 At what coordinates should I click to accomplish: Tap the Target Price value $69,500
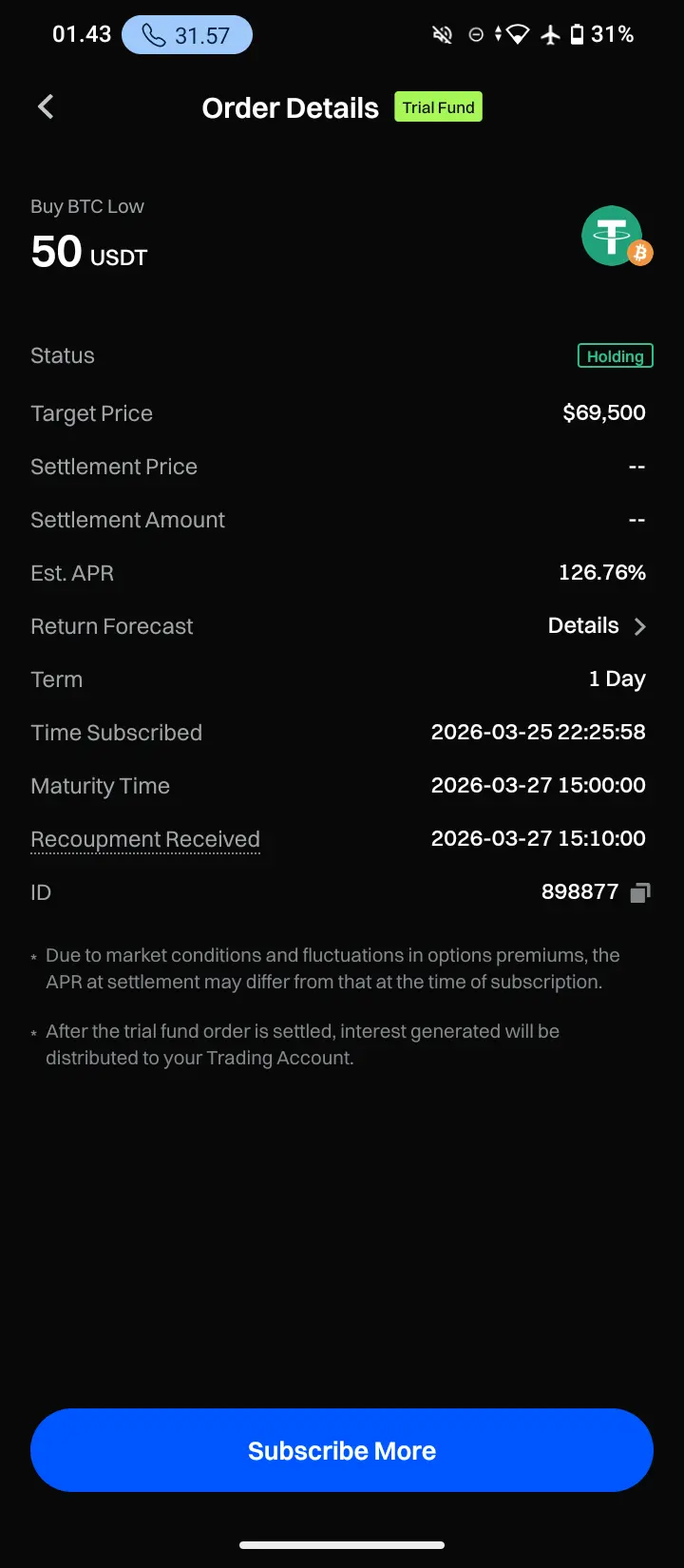pyautogui.click(x=603, y=412)
